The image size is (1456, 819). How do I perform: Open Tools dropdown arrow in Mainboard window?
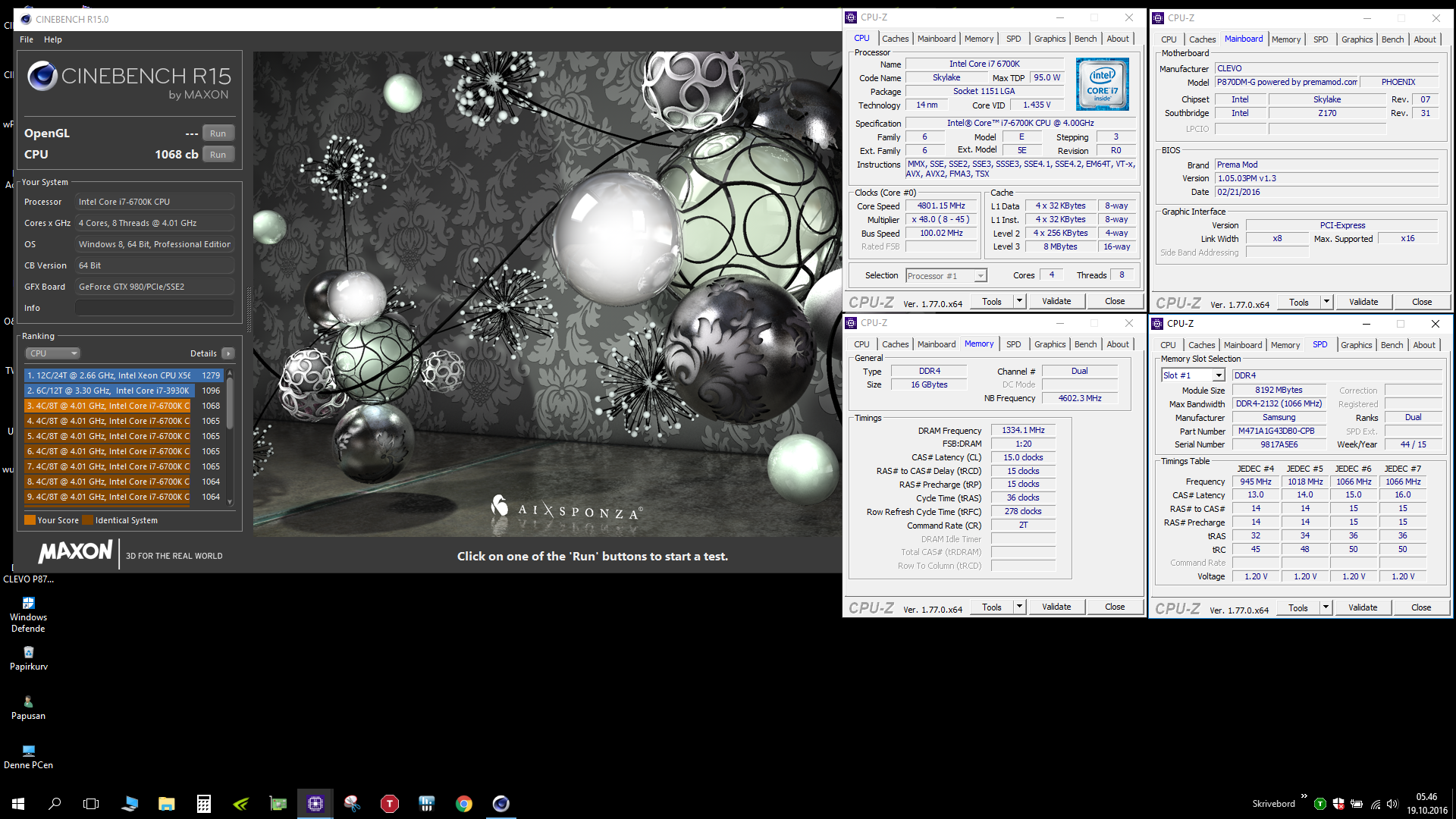click(x=1326, y=302)
